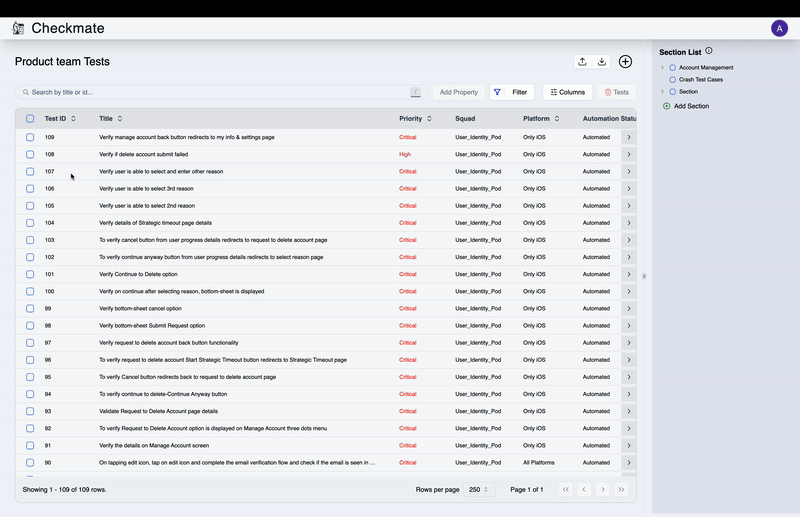Open row 99 details arrow
This screenshot has width=800, height=517.
629,308
